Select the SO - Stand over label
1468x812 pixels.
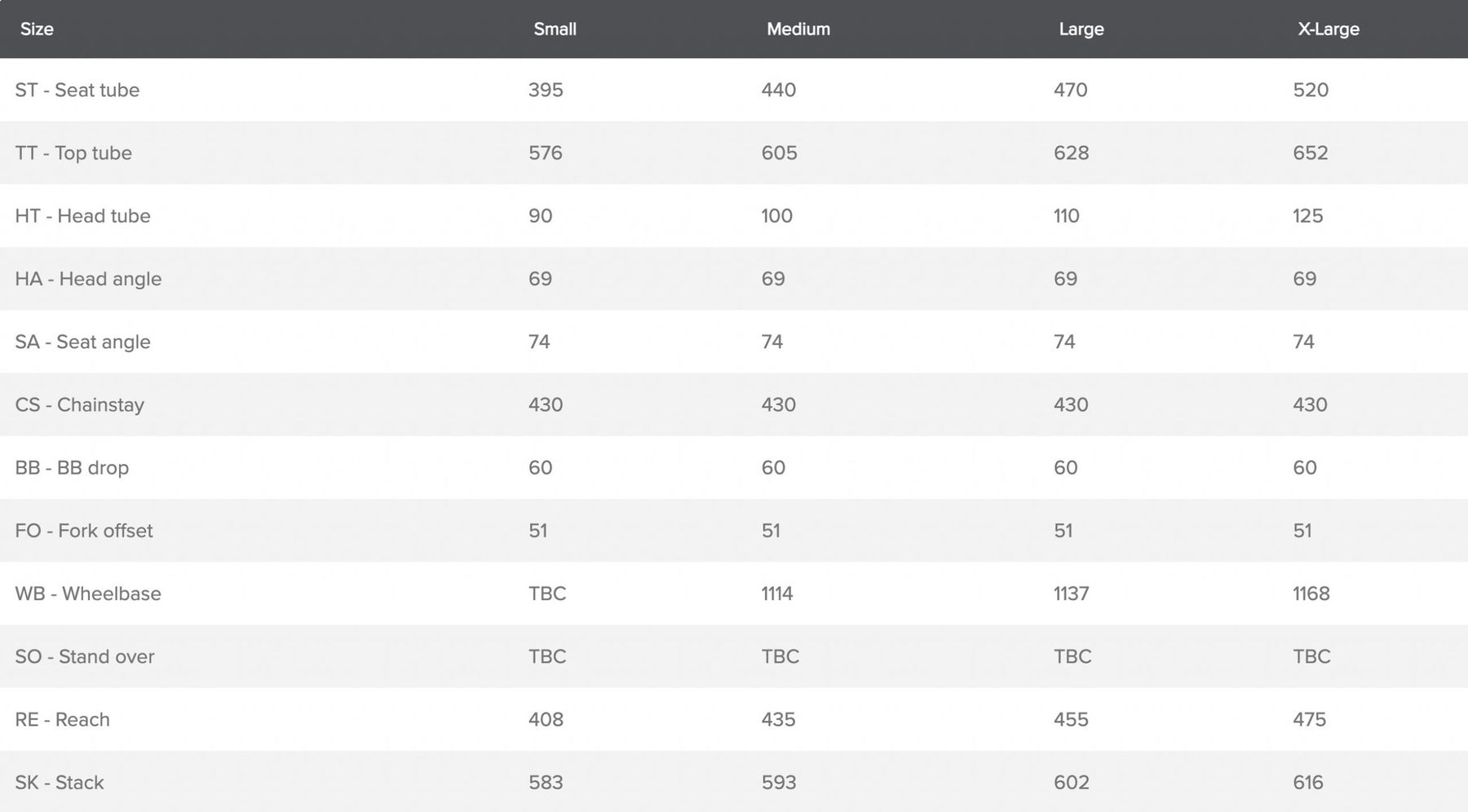pos(85,656)
